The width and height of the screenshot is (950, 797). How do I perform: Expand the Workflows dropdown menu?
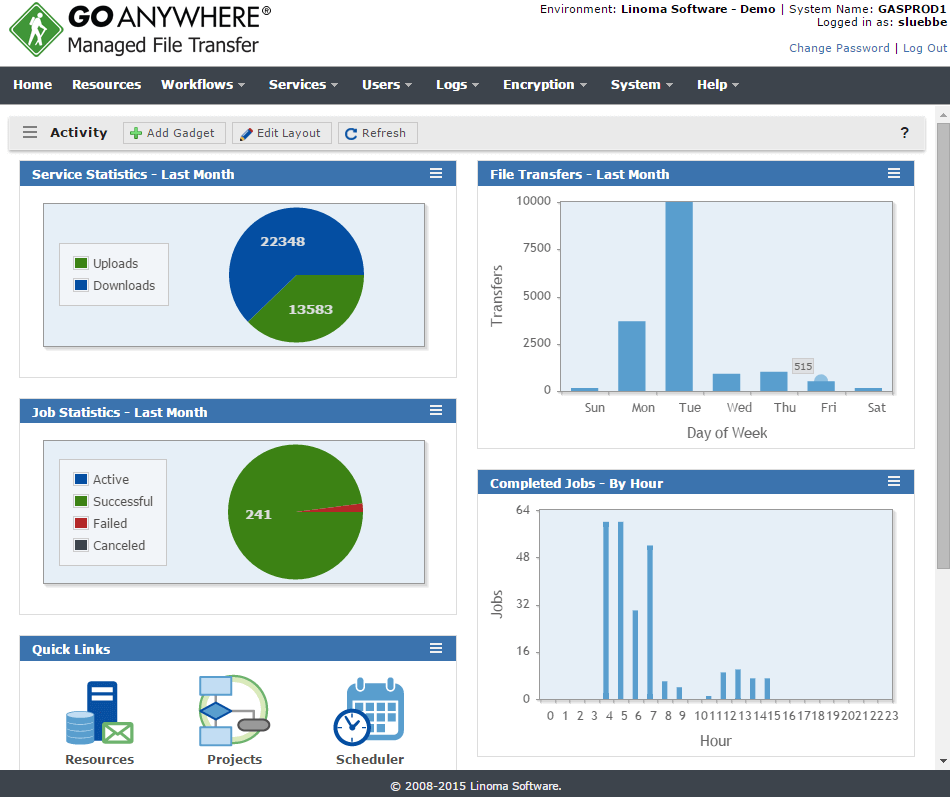tap(203, 85)
